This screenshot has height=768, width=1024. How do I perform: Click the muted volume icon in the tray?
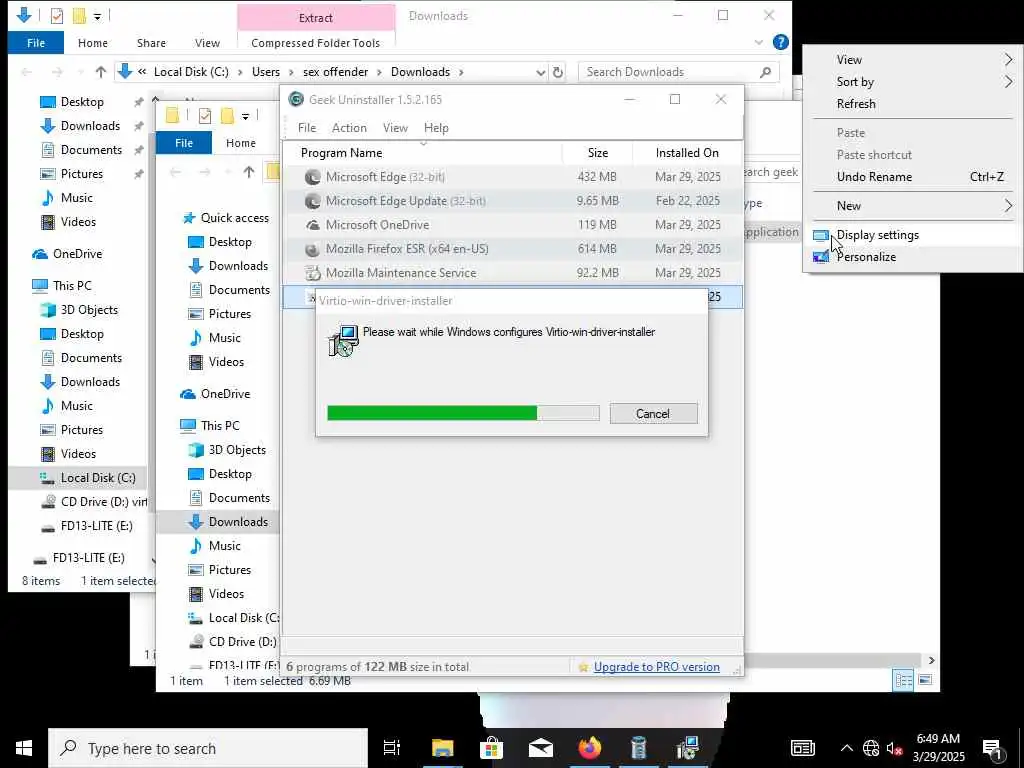tap(894, 749)
